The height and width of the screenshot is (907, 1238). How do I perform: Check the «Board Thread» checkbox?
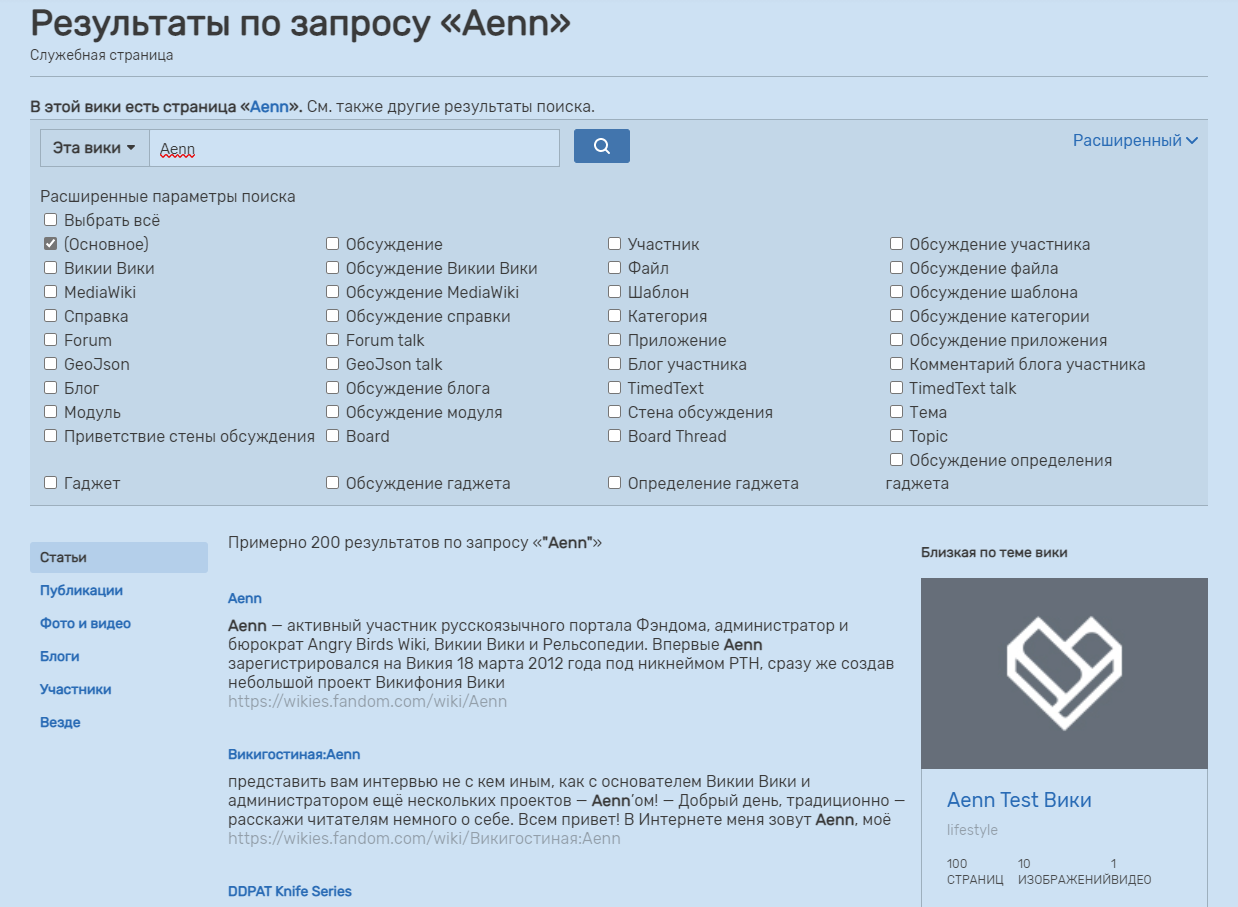click(x=614, y=436)
